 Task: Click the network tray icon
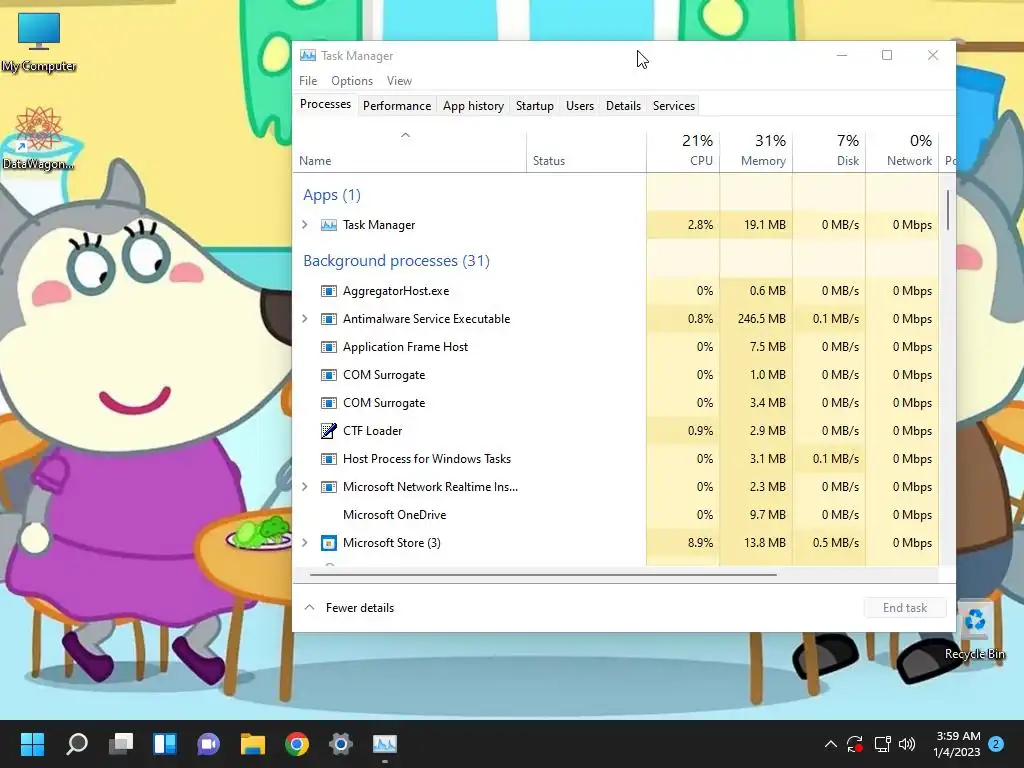(882, 744)
